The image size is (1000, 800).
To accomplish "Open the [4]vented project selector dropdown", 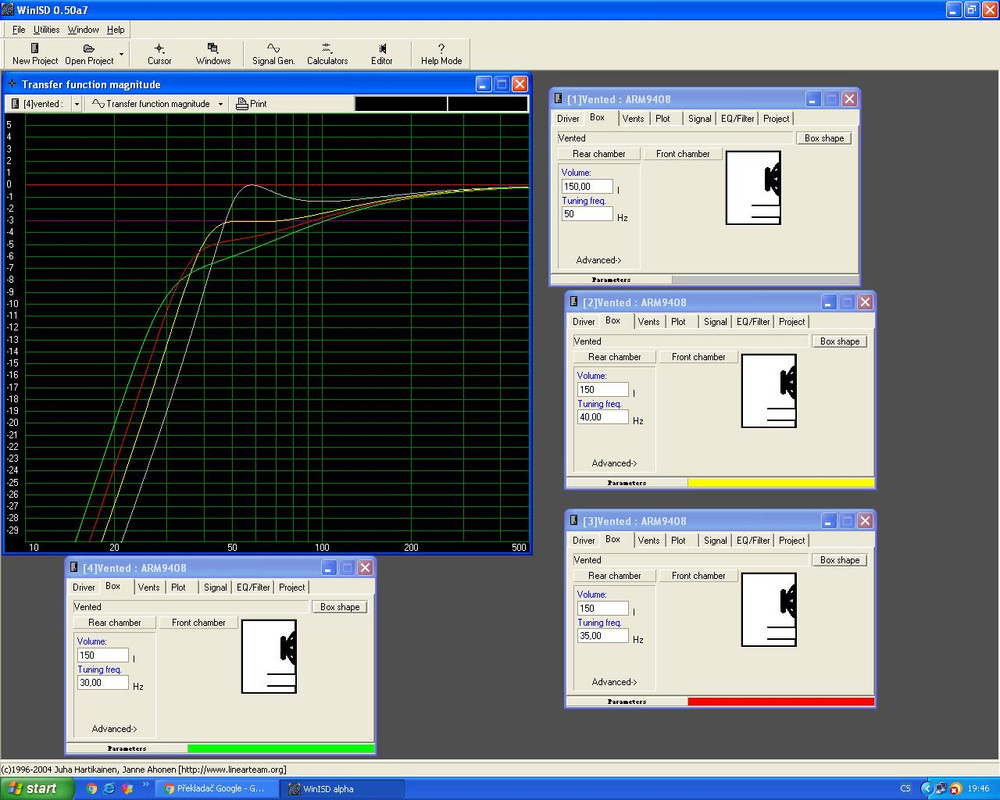I will (x=77, y=103).
